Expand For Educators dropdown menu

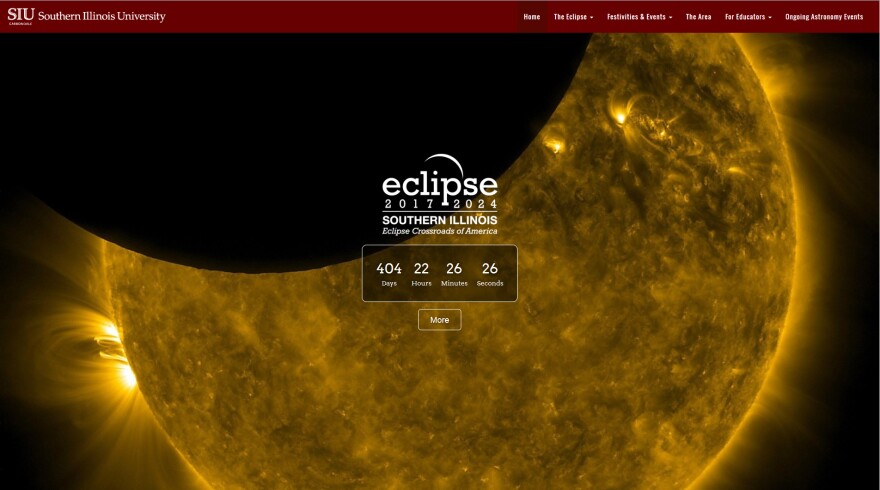(748, 17)
